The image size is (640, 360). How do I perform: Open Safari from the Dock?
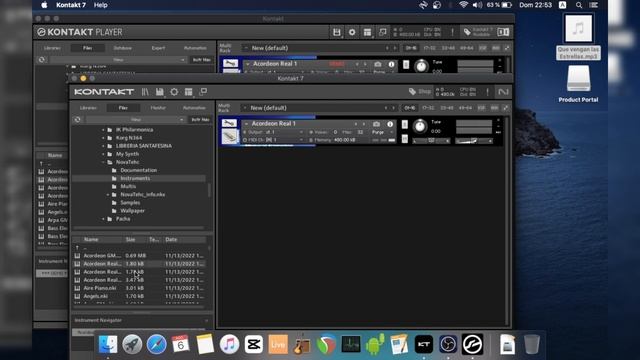coord(156,344)
